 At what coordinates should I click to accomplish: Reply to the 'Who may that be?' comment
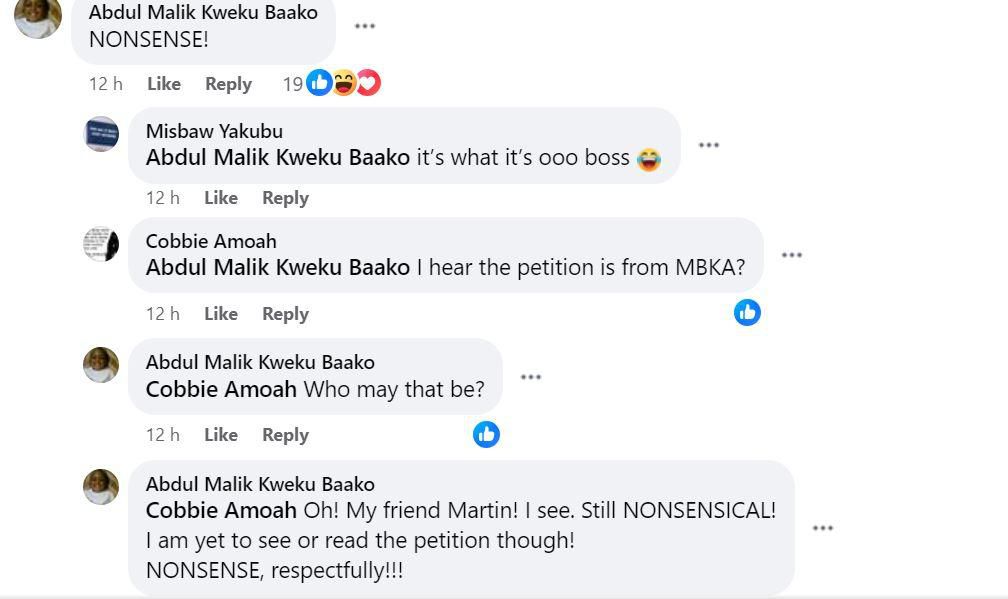point(285,435)
